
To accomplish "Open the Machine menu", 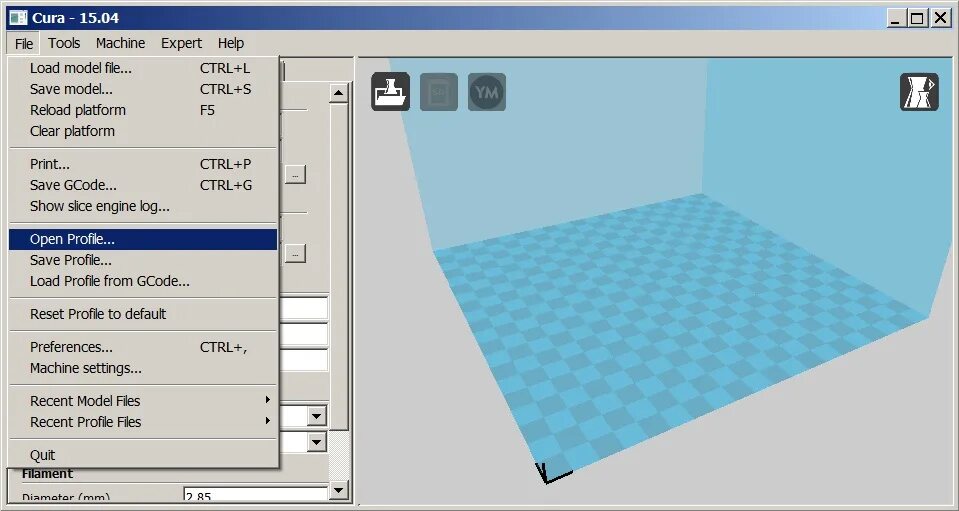I will [120, 43].
